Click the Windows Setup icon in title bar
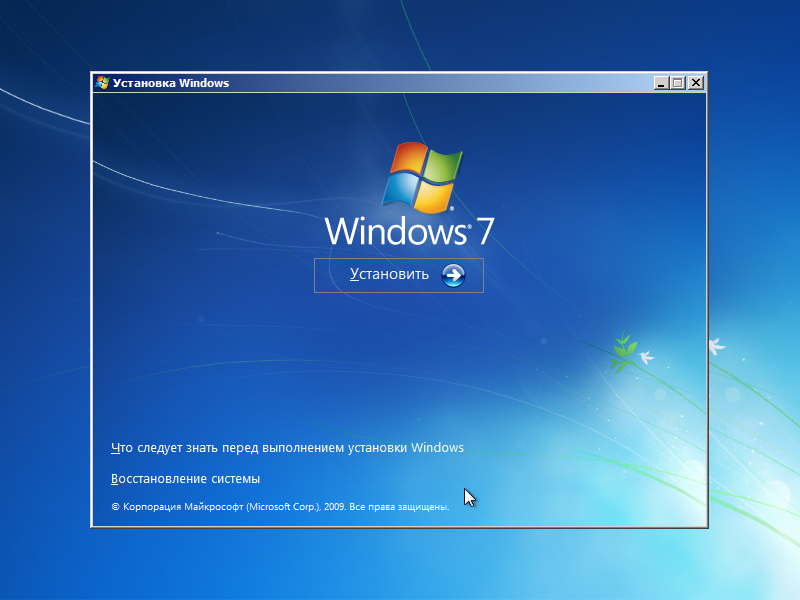Viewport: 800px width, 600px height. [x=102, y=83]
